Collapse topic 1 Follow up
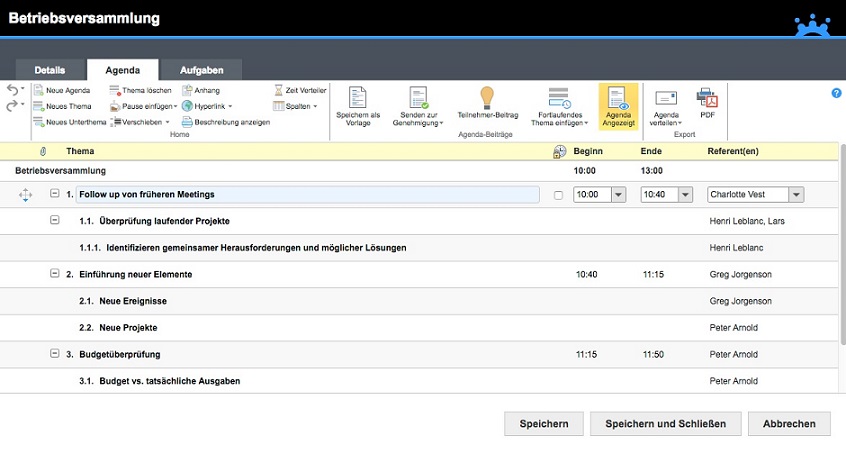 tap(54, 193)
